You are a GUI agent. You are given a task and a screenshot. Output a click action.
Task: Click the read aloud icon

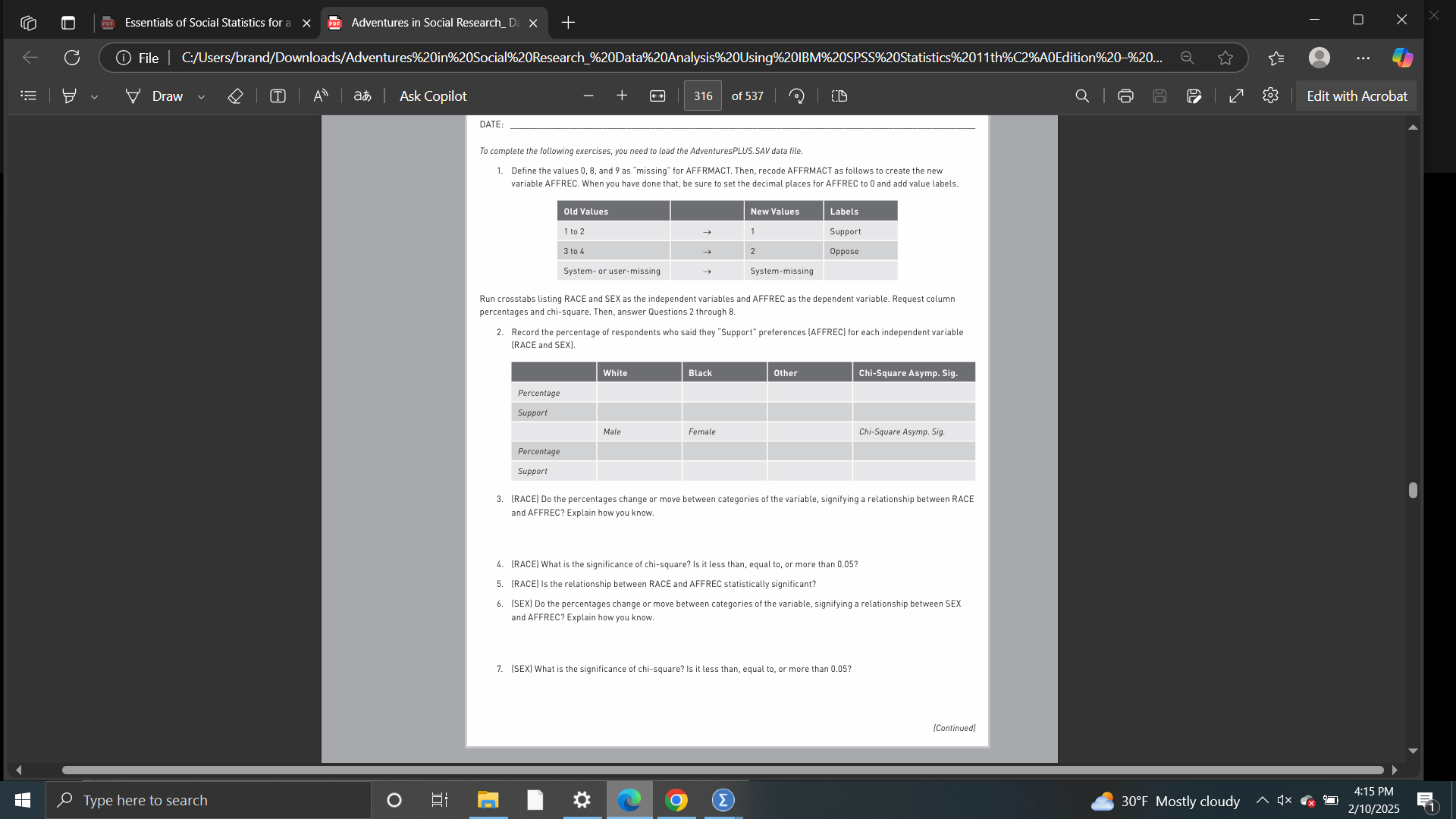[x=321, y=96]
